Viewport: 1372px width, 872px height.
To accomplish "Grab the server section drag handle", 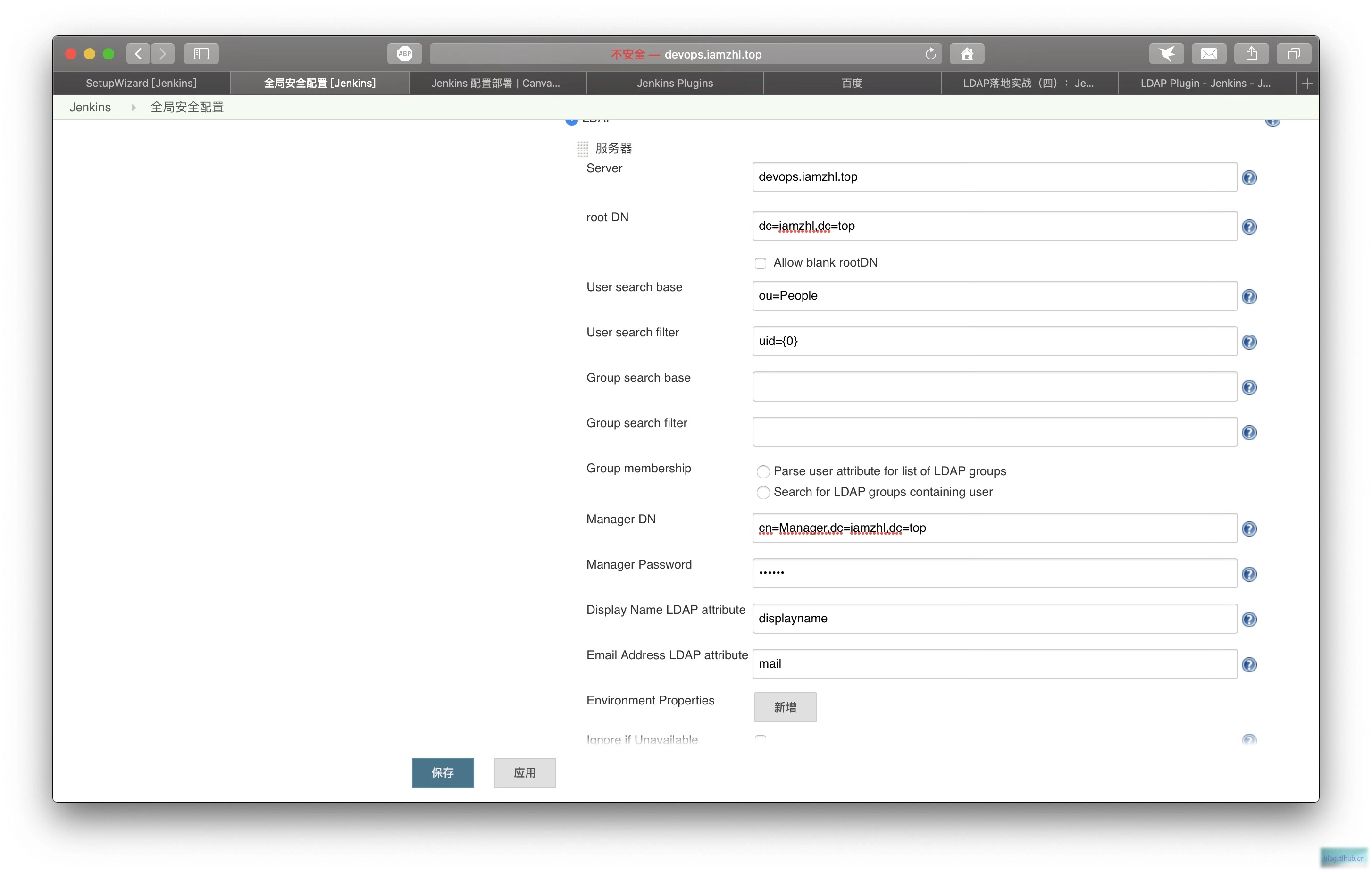I will point(582,149).
